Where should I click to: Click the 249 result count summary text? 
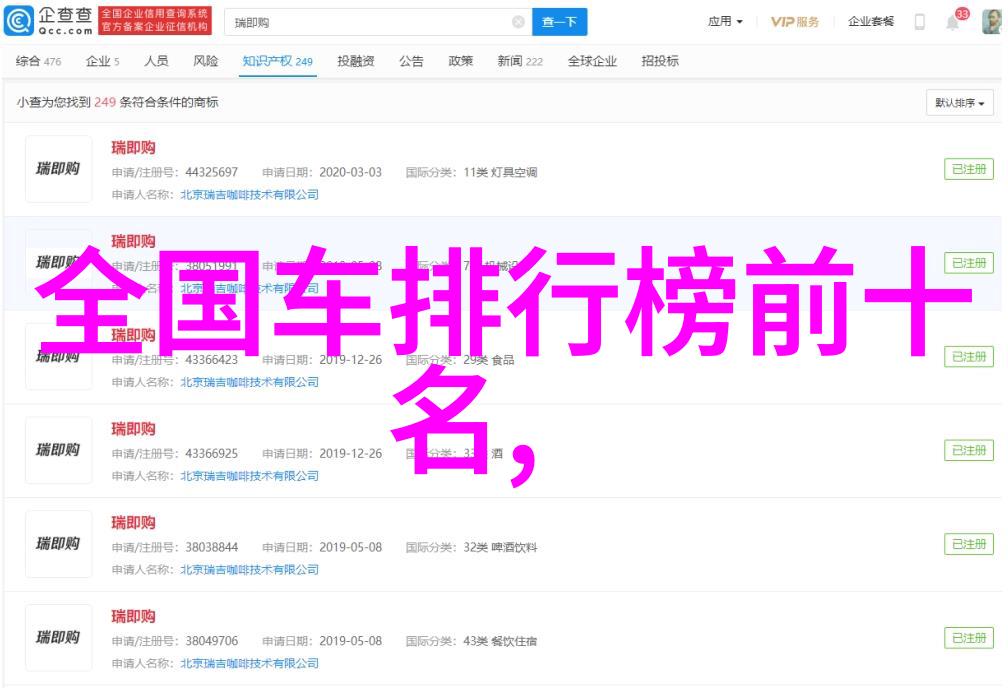(x=118, y=102)
